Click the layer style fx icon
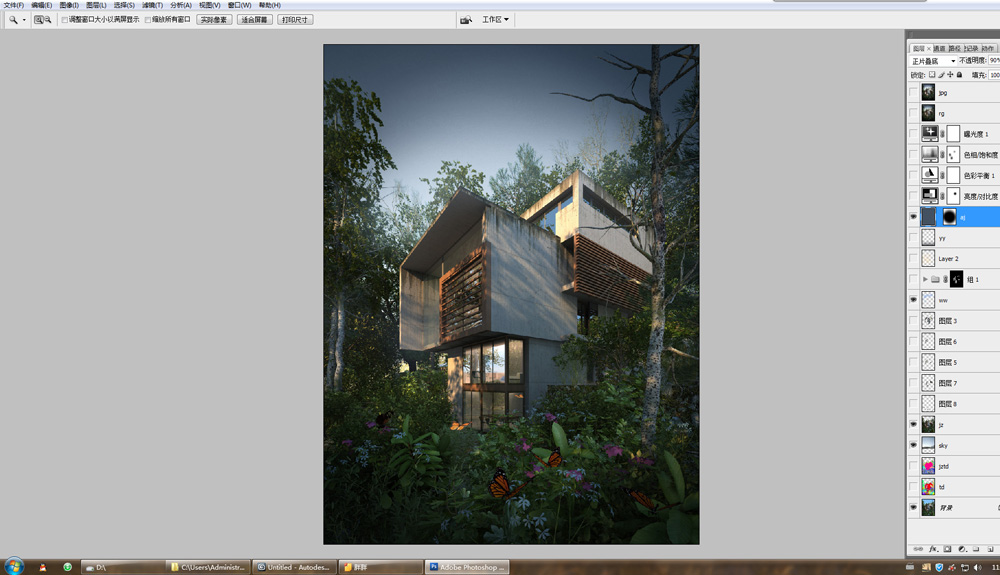This screenshot has width=1000, height=575. 933,549
